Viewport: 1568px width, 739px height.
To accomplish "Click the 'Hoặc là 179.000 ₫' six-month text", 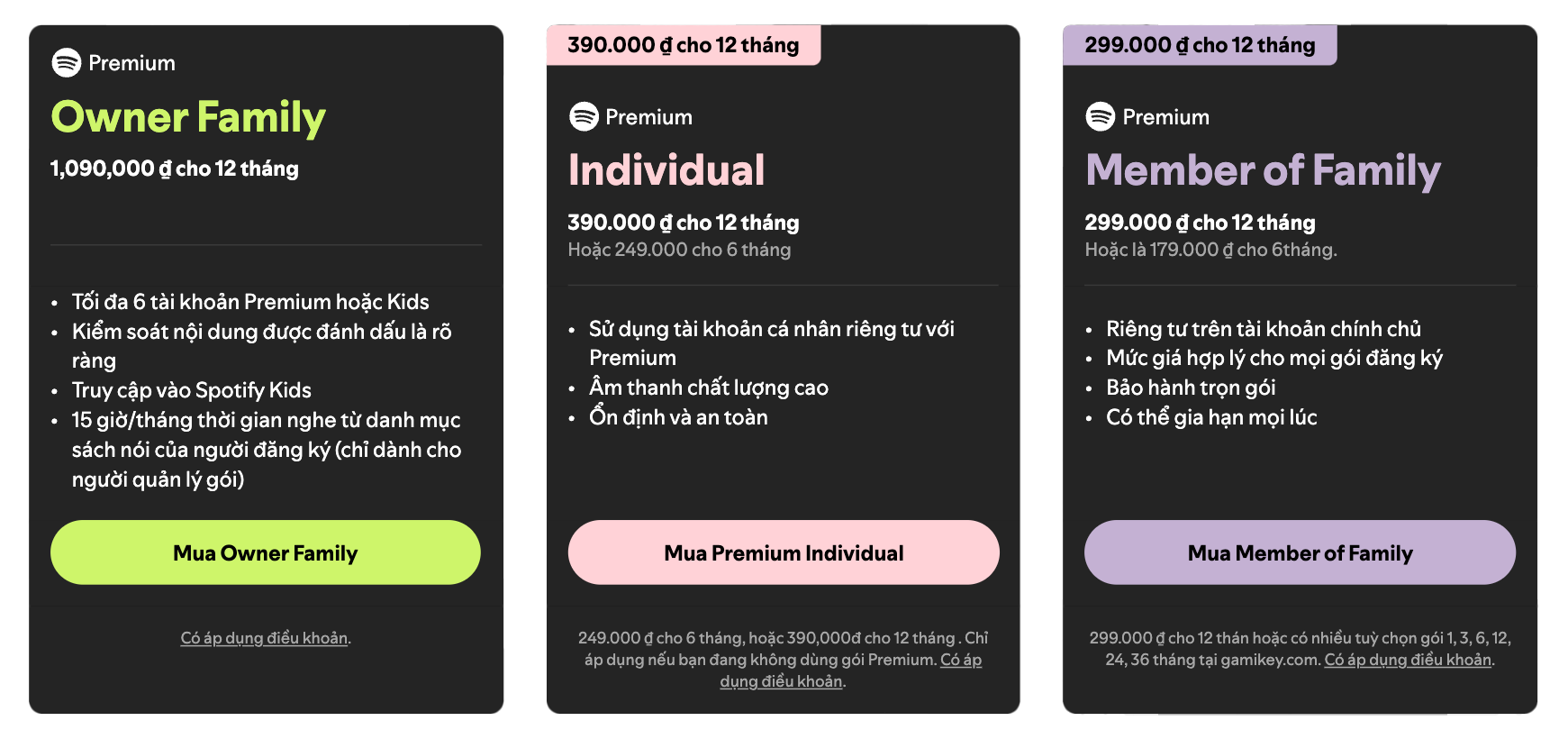I will click(x=1210, y=250).
